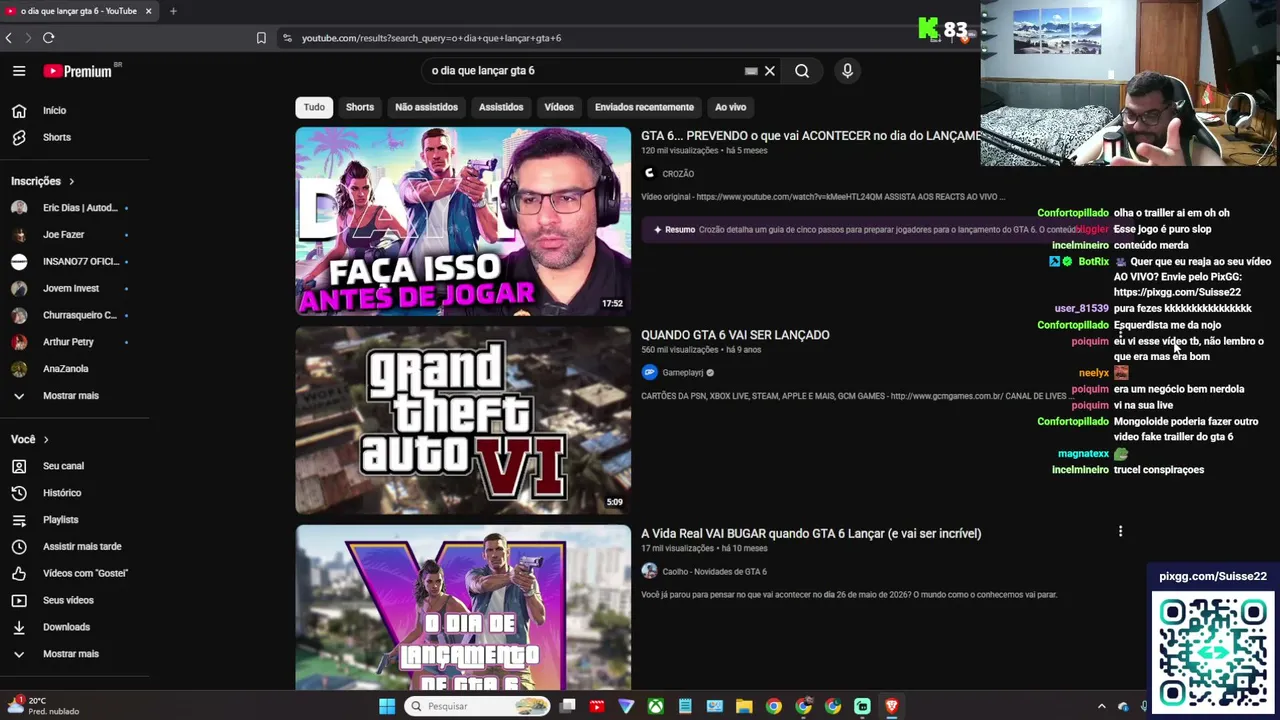
Task: Filter results by Ao vivo
Action: point(731,107)
